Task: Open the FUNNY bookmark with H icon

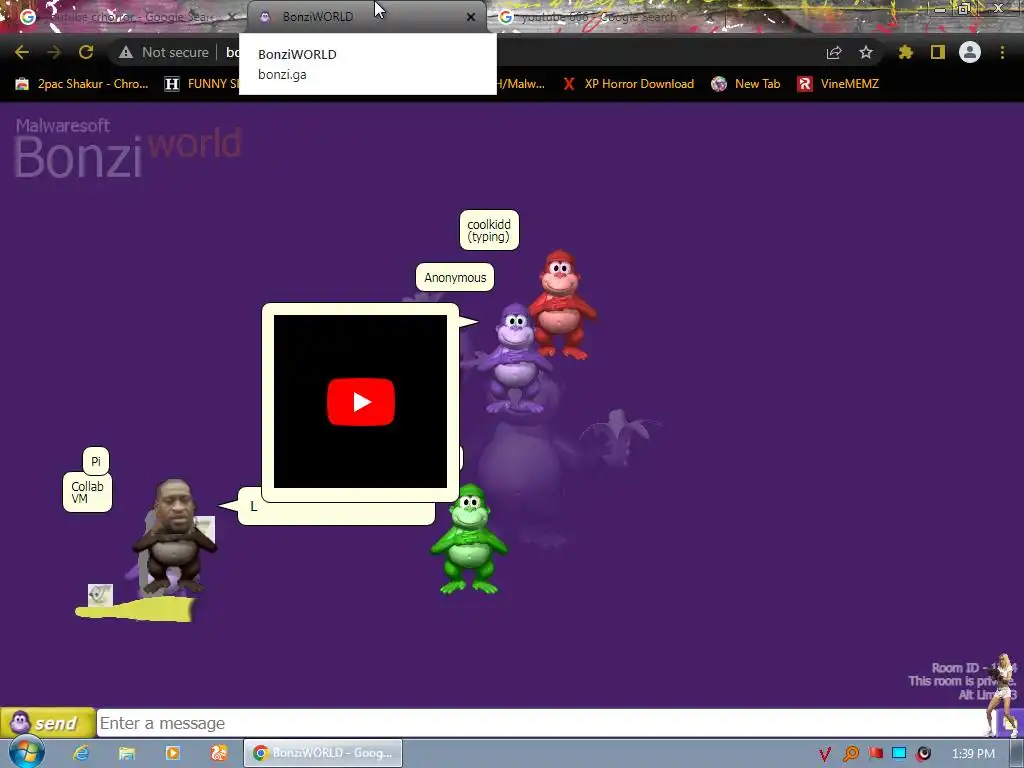Action: click(x=201, y=84)
